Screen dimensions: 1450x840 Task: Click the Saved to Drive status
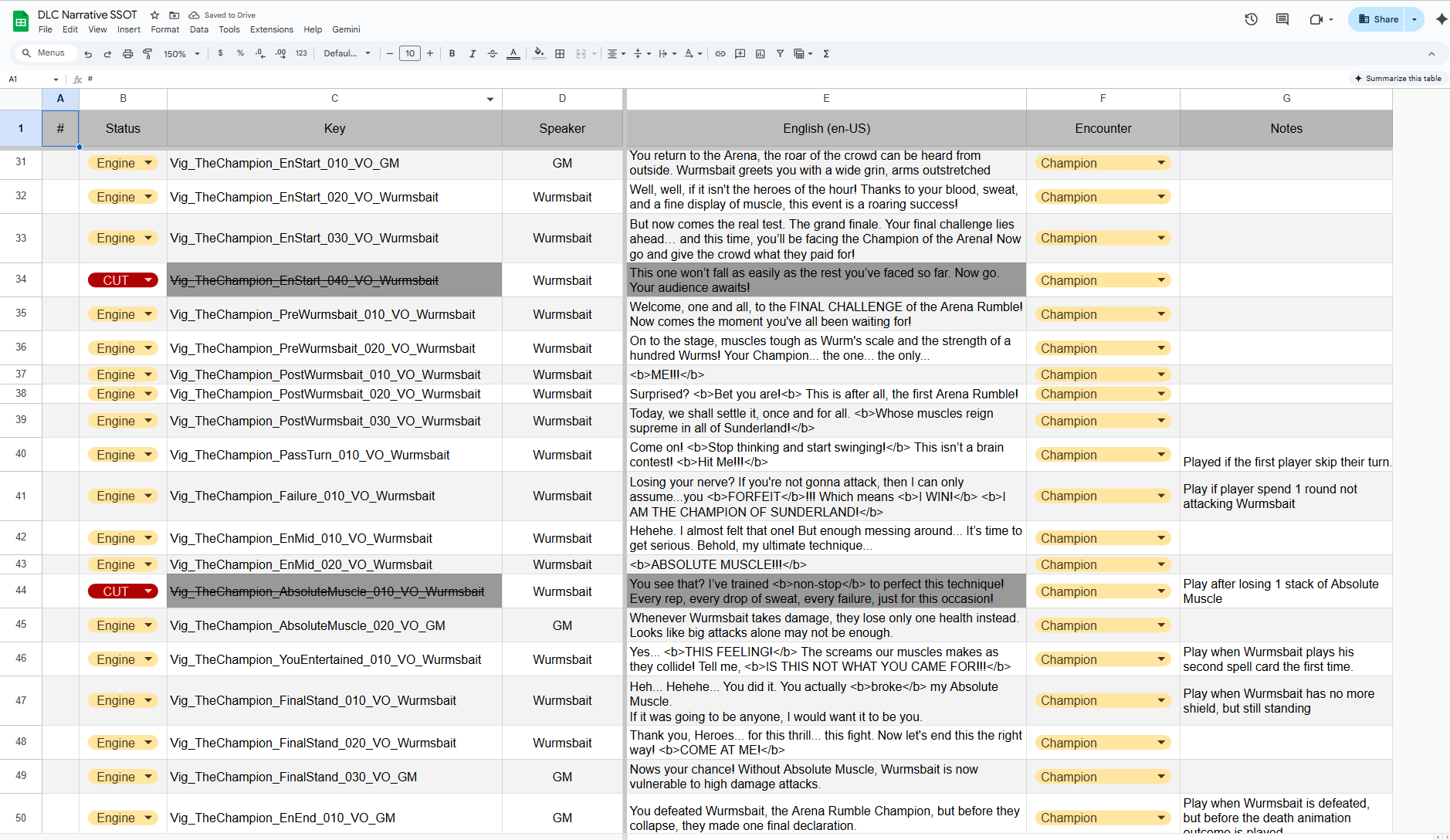click(x=222, y=15)
